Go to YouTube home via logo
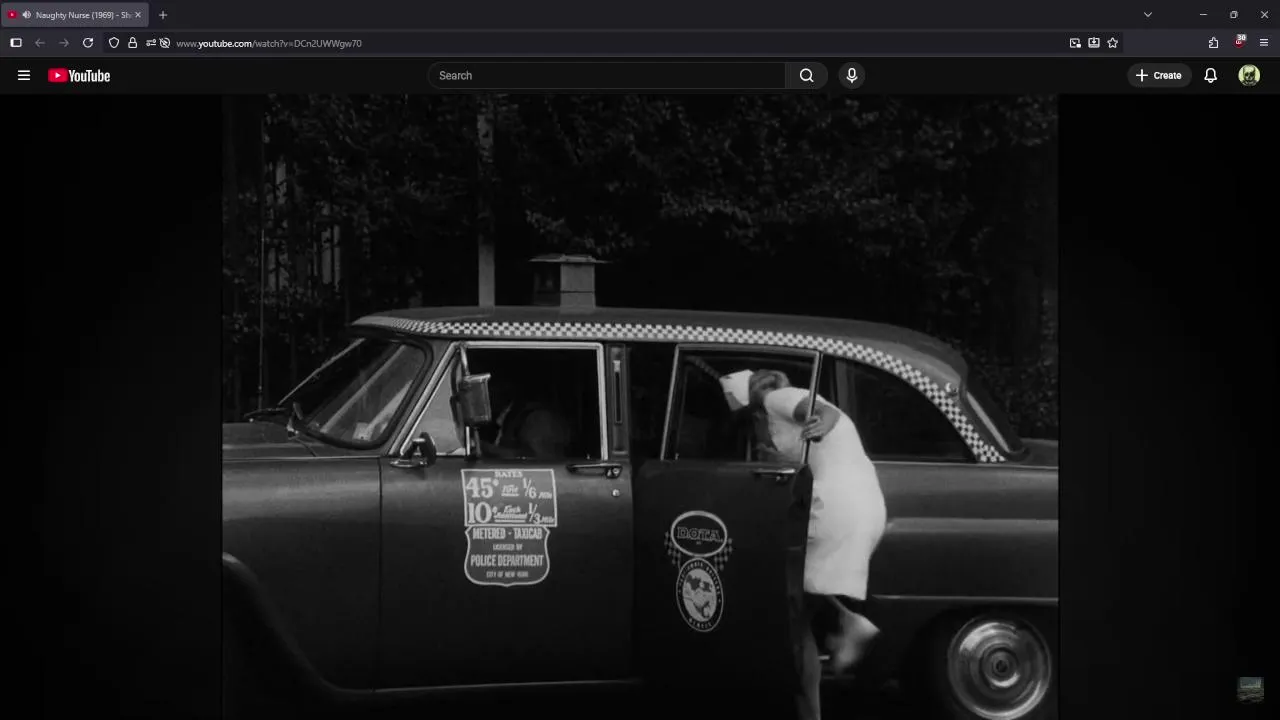The height and width of the screenshot is (720, 1280). click(x=79, y=75)
